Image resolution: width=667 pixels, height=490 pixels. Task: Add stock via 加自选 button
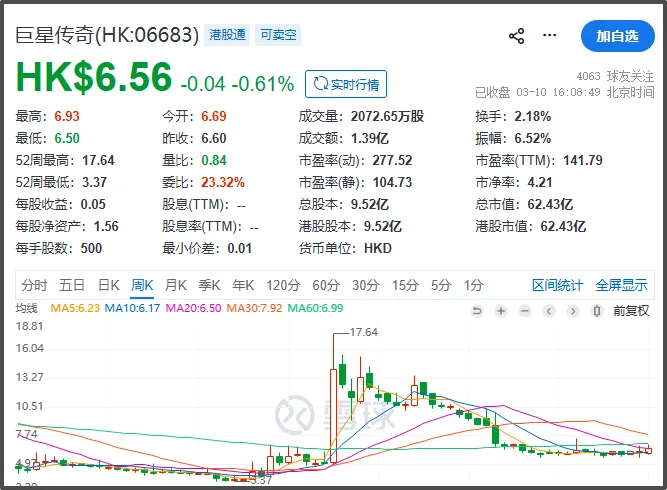[x=617, y=36]
